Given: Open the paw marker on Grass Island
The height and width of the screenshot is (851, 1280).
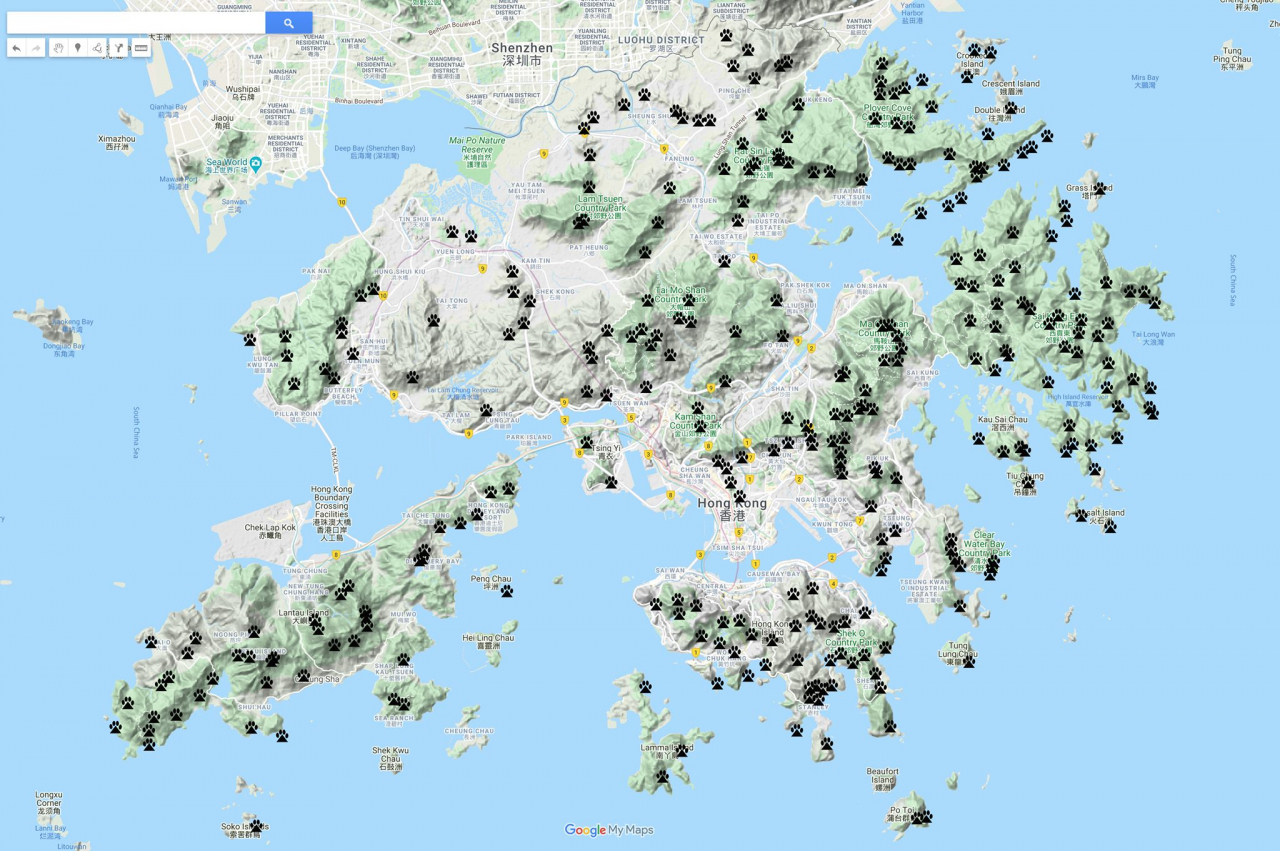Looking at the screenshot, I should [1100, 188].
